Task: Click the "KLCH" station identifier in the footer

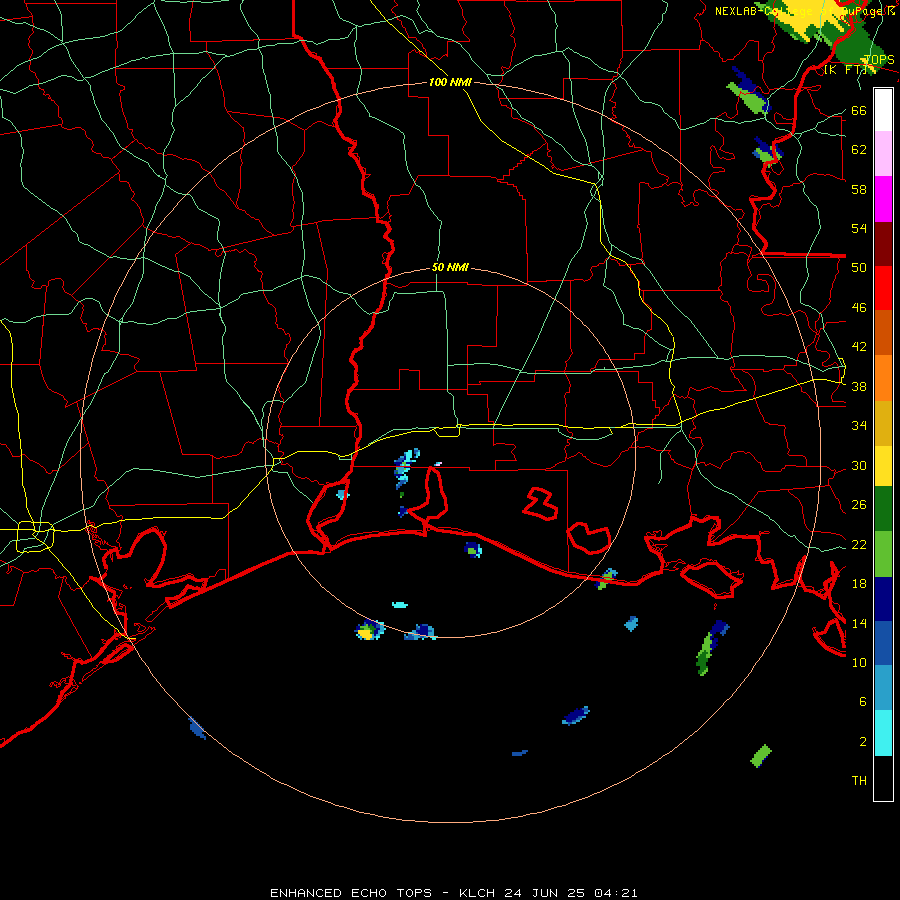Action: 477,893
